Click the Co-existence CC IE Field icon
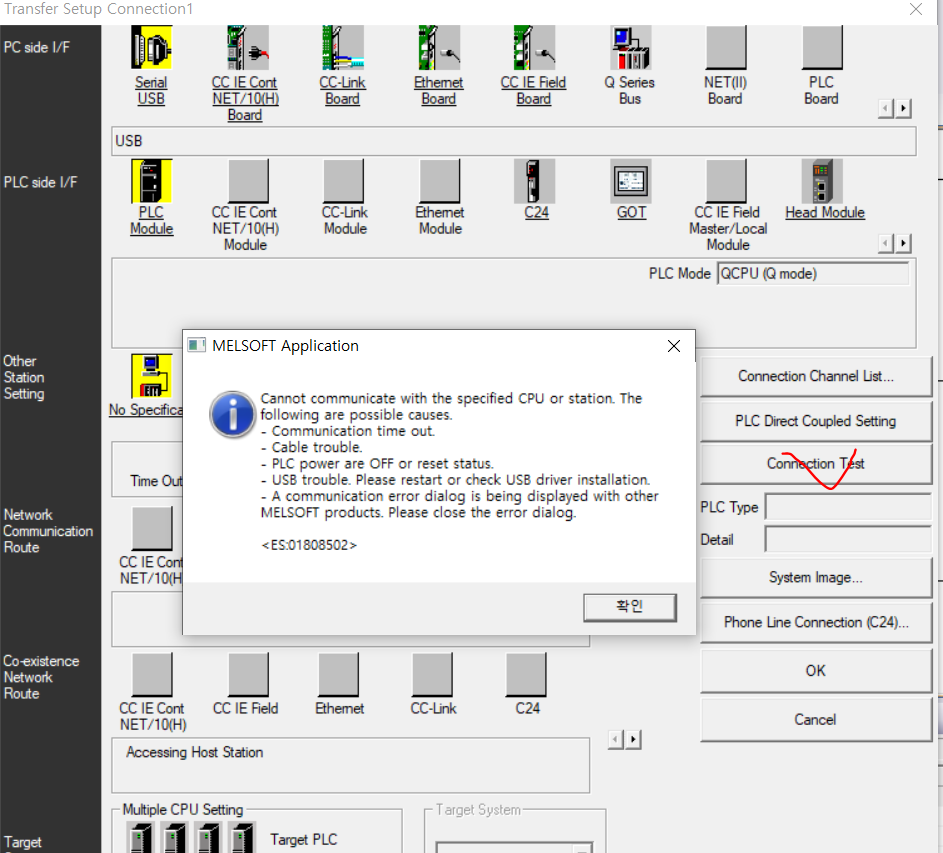The width and height of the screenshot is (943, 853). 248,674
